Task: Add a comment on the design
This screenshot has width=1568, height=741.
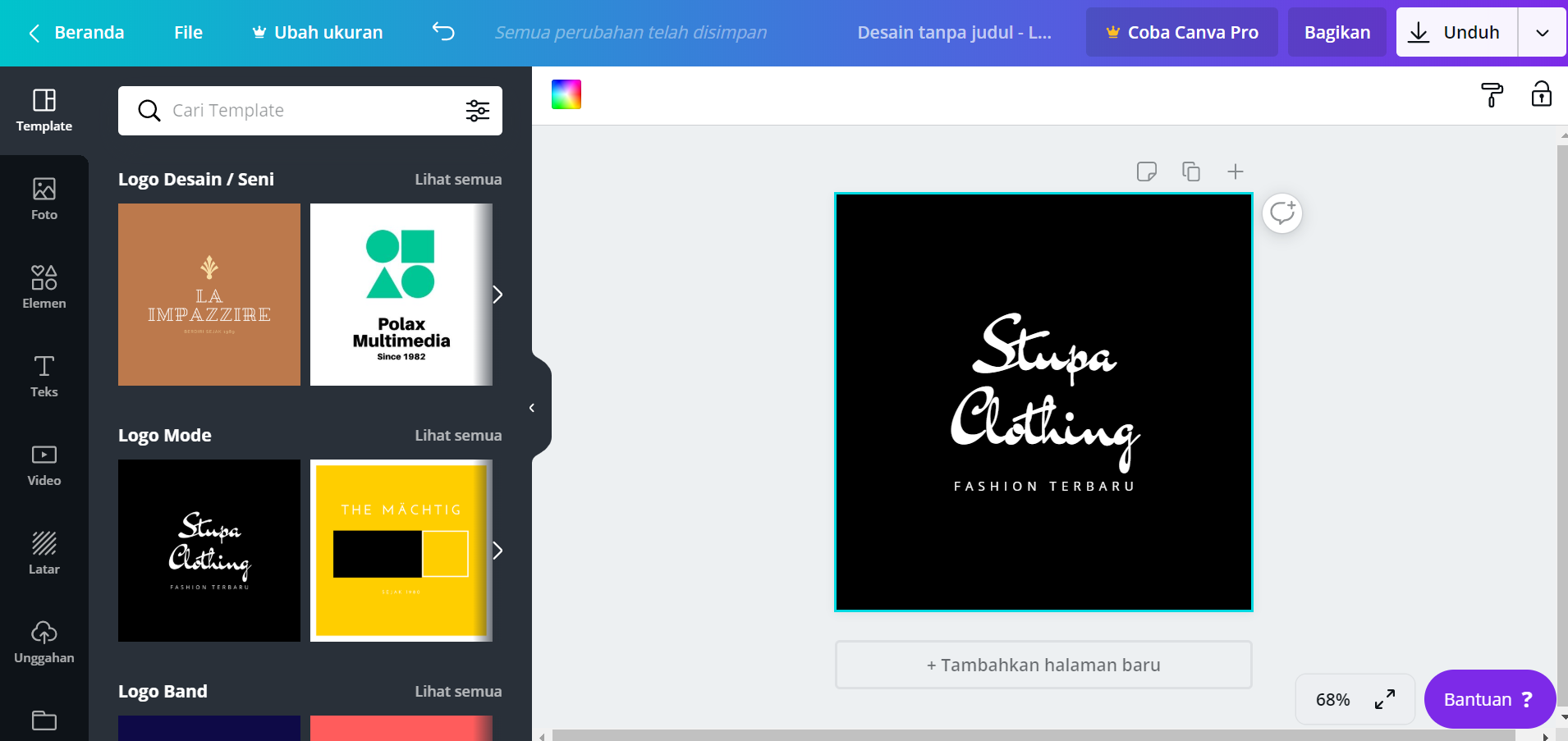Action: coord(1282,213)
